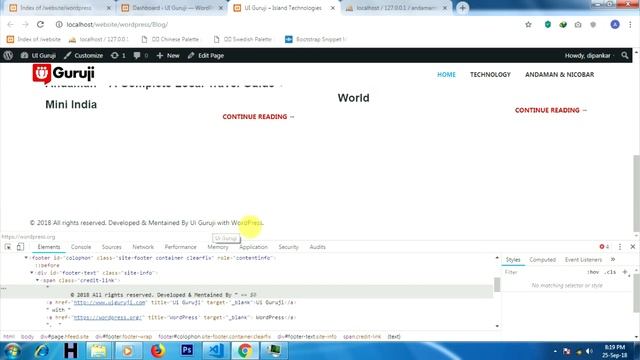Close the DevTools panel
Image resolution: width=640 pixels, height=360 pixels.
coord(633,247)
